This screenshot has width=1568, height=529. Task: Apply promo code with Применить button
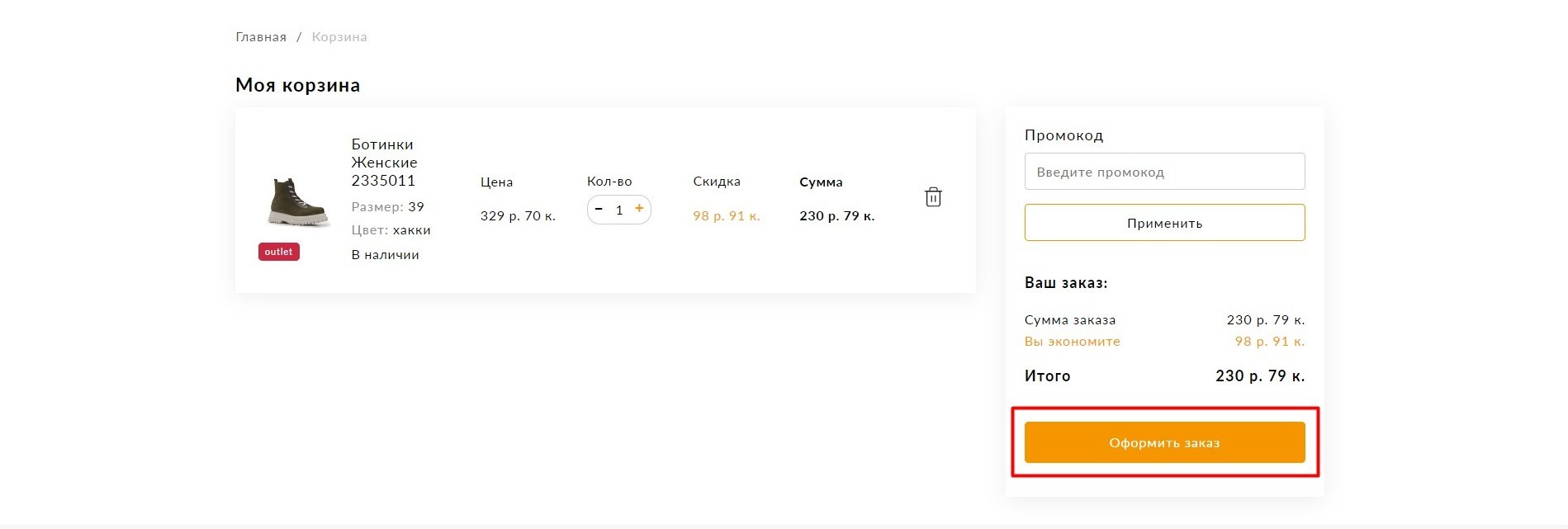[x=1164, y=223]
